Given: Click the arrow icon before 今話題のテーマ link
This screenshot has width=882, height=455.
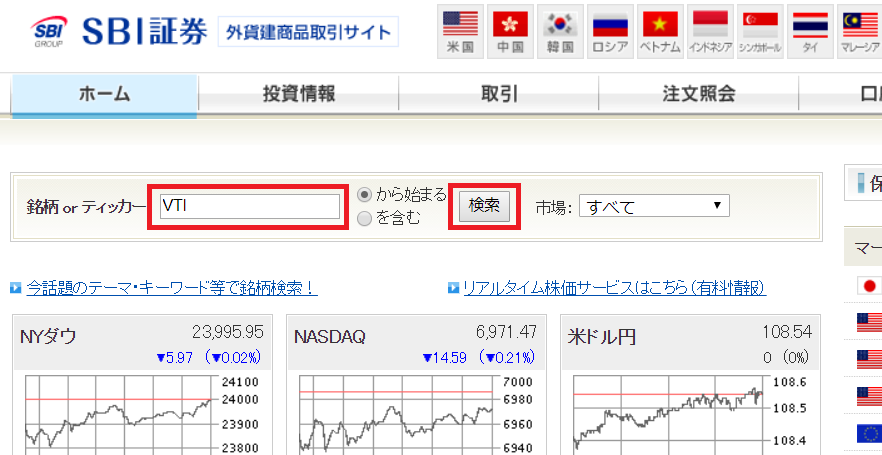Looking at the screenshot, I should pos(16,289).
